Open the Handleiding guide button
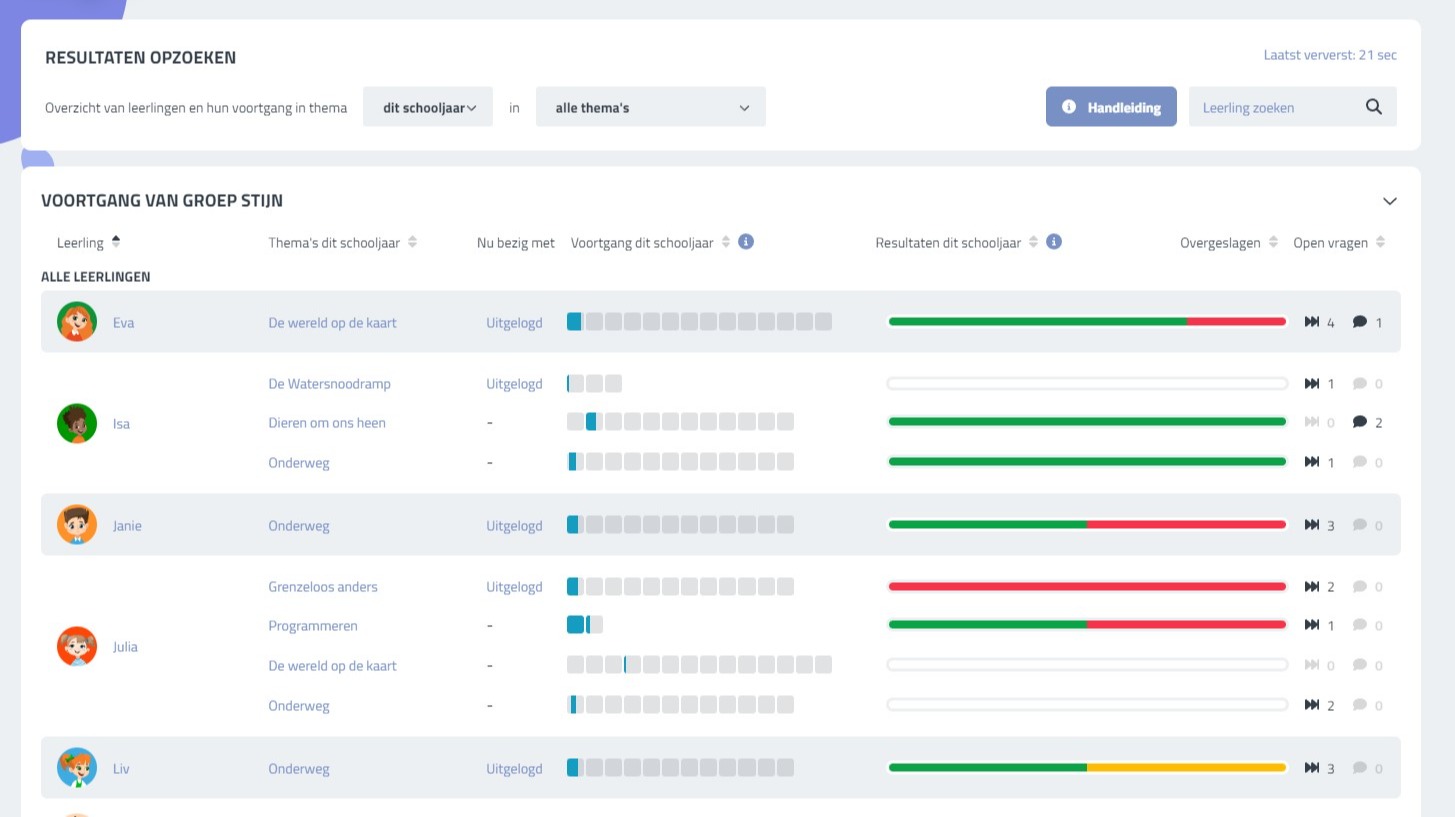 pos(1111,107)
